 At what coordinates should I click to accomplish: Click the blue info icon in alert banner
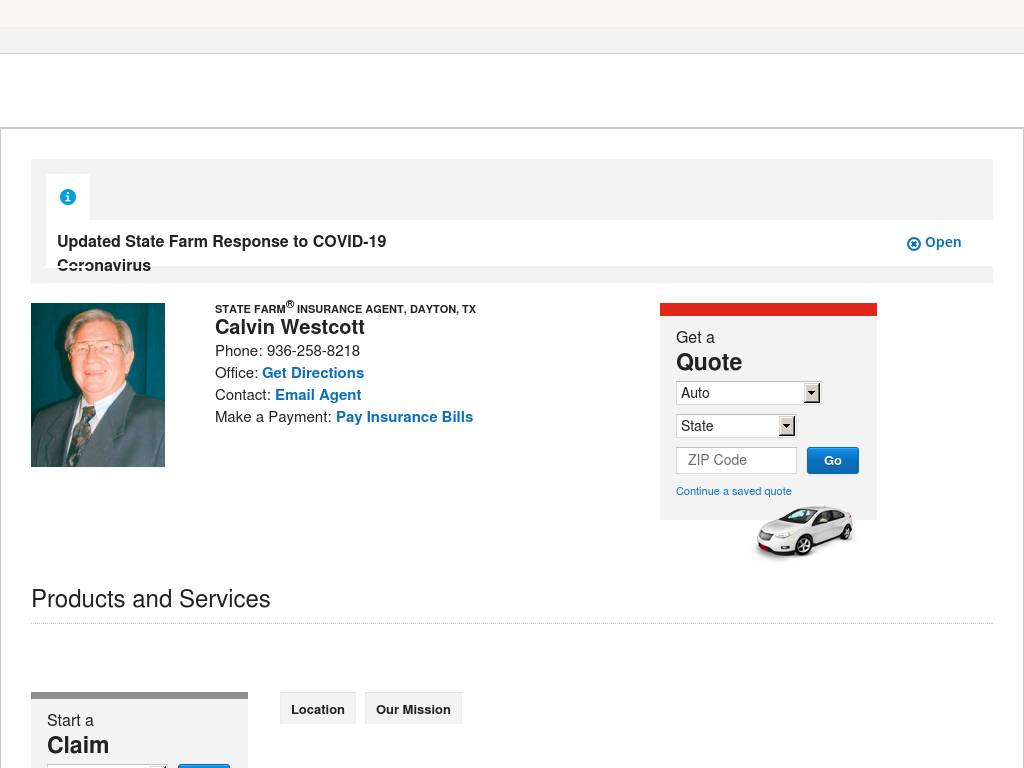click(x=68, y=197)
